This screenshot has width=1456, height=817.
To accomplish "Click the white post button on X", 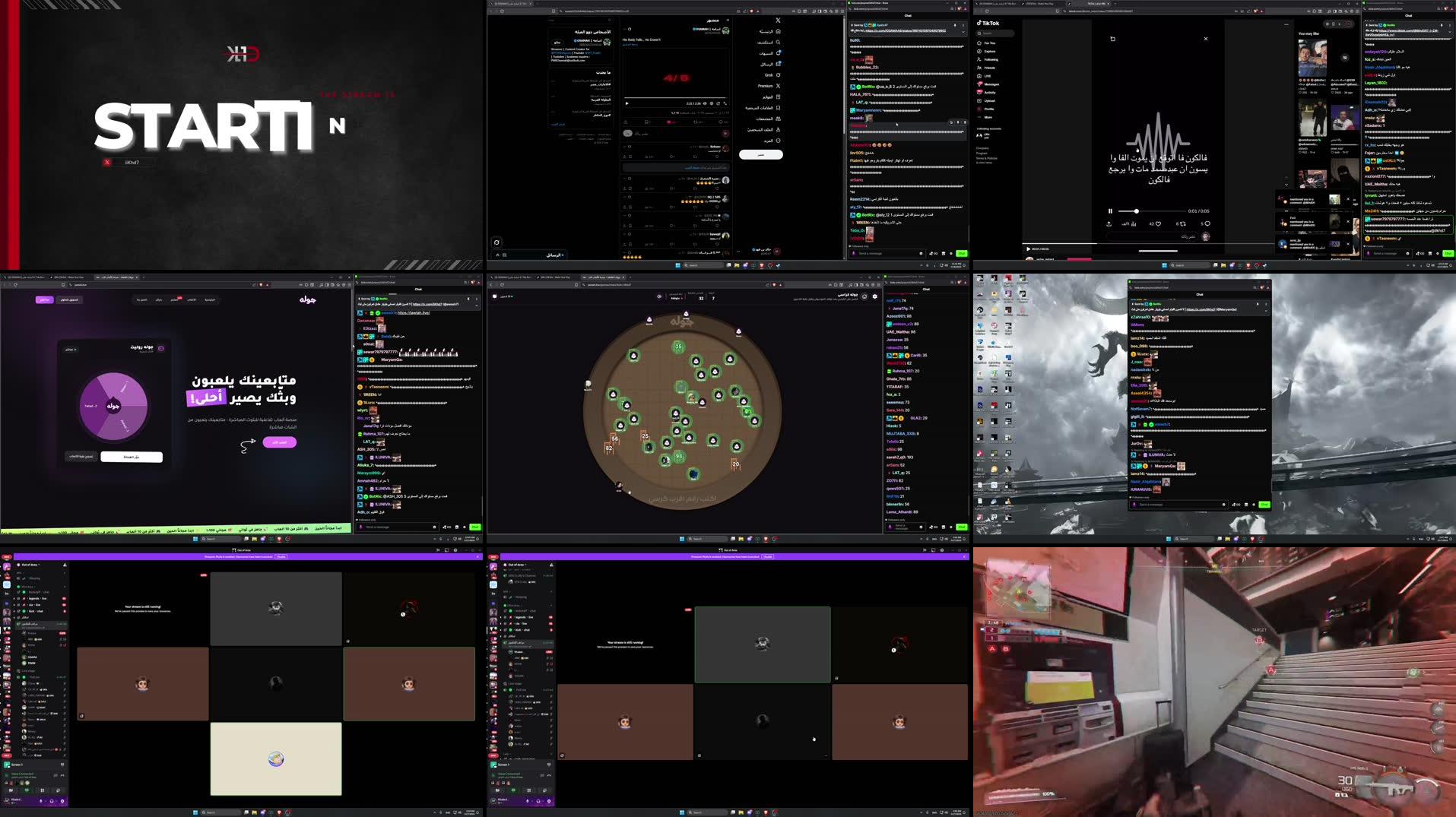I will [760, 154].
